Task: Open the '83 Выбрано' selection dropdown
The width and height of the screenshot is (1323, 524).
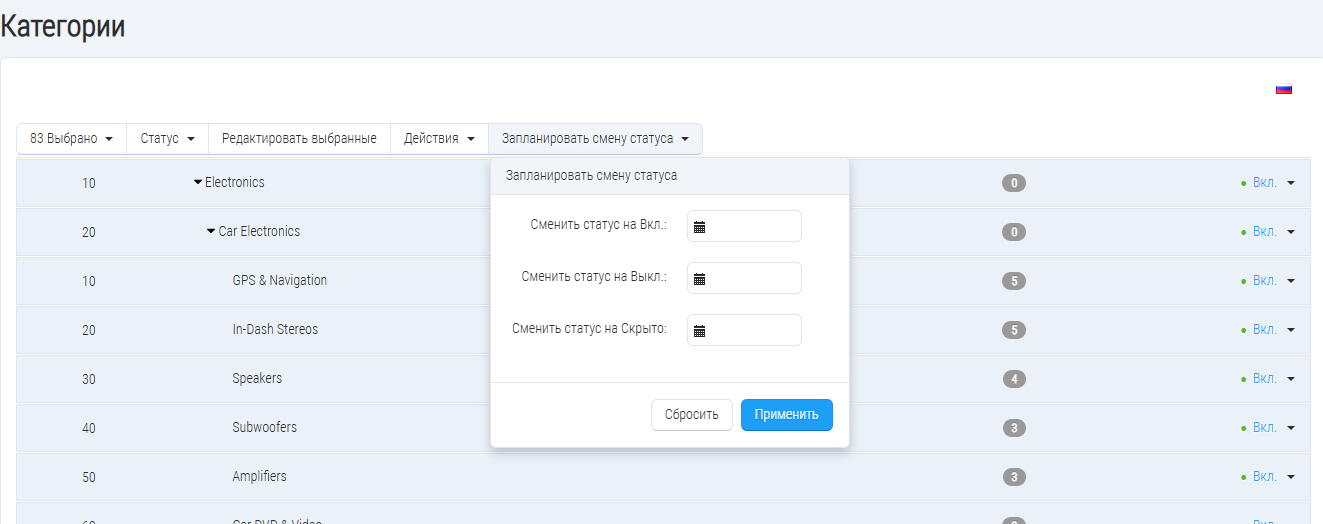Action: 71,139
